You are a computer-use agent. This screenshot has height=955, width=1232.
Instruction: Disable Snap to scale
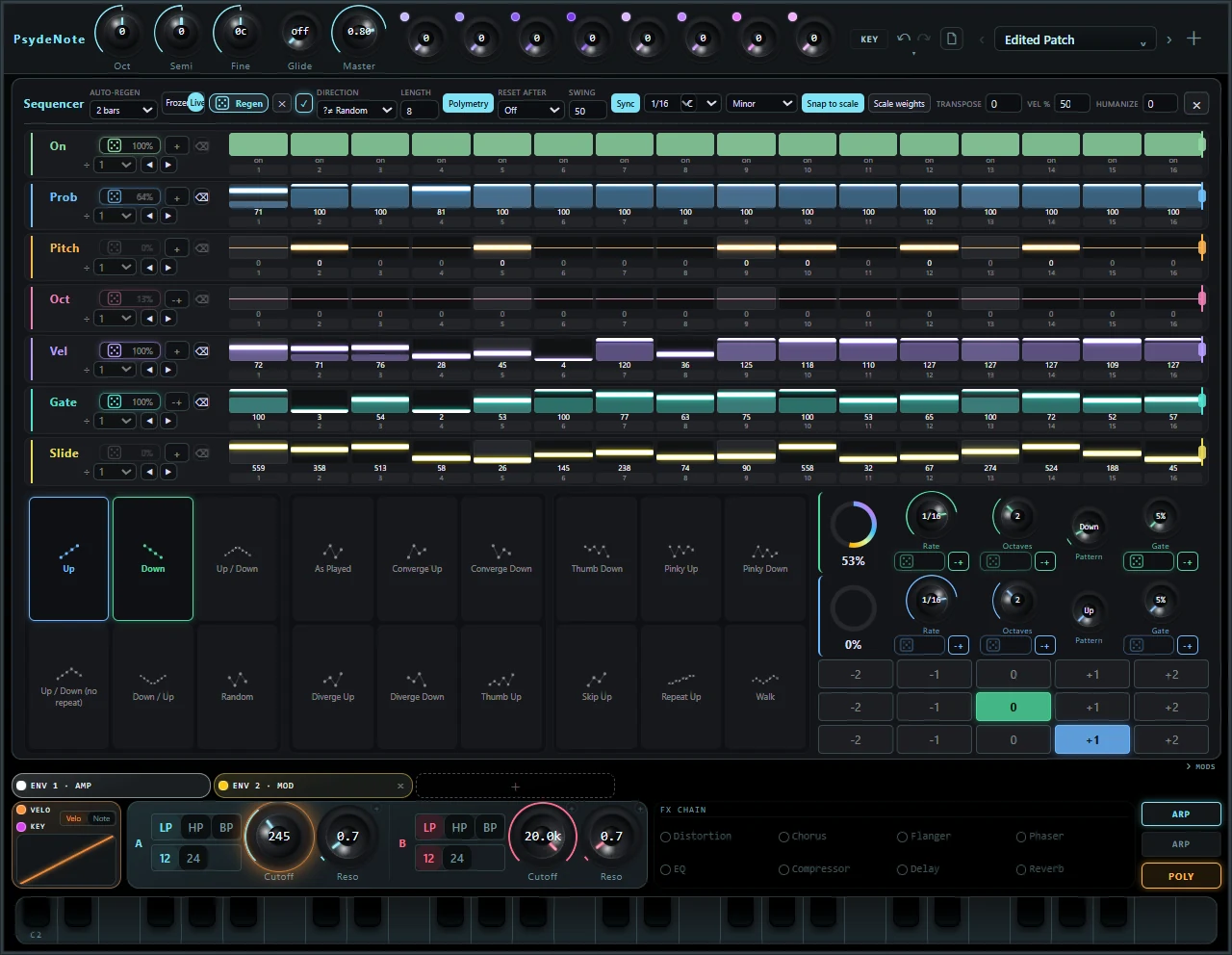click(833, 104)
